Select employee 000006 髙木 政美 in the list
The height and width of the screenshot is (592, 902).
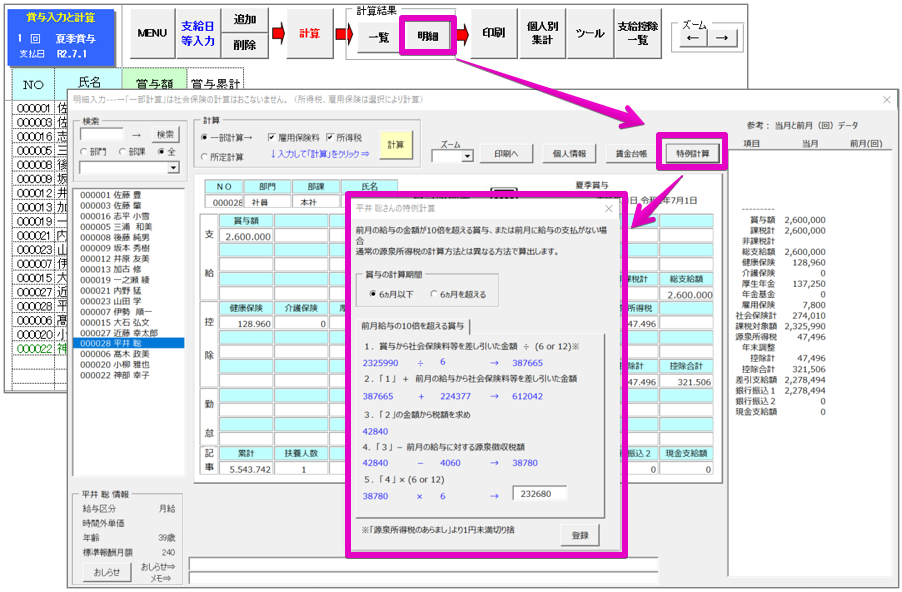[x=128, y=354]
